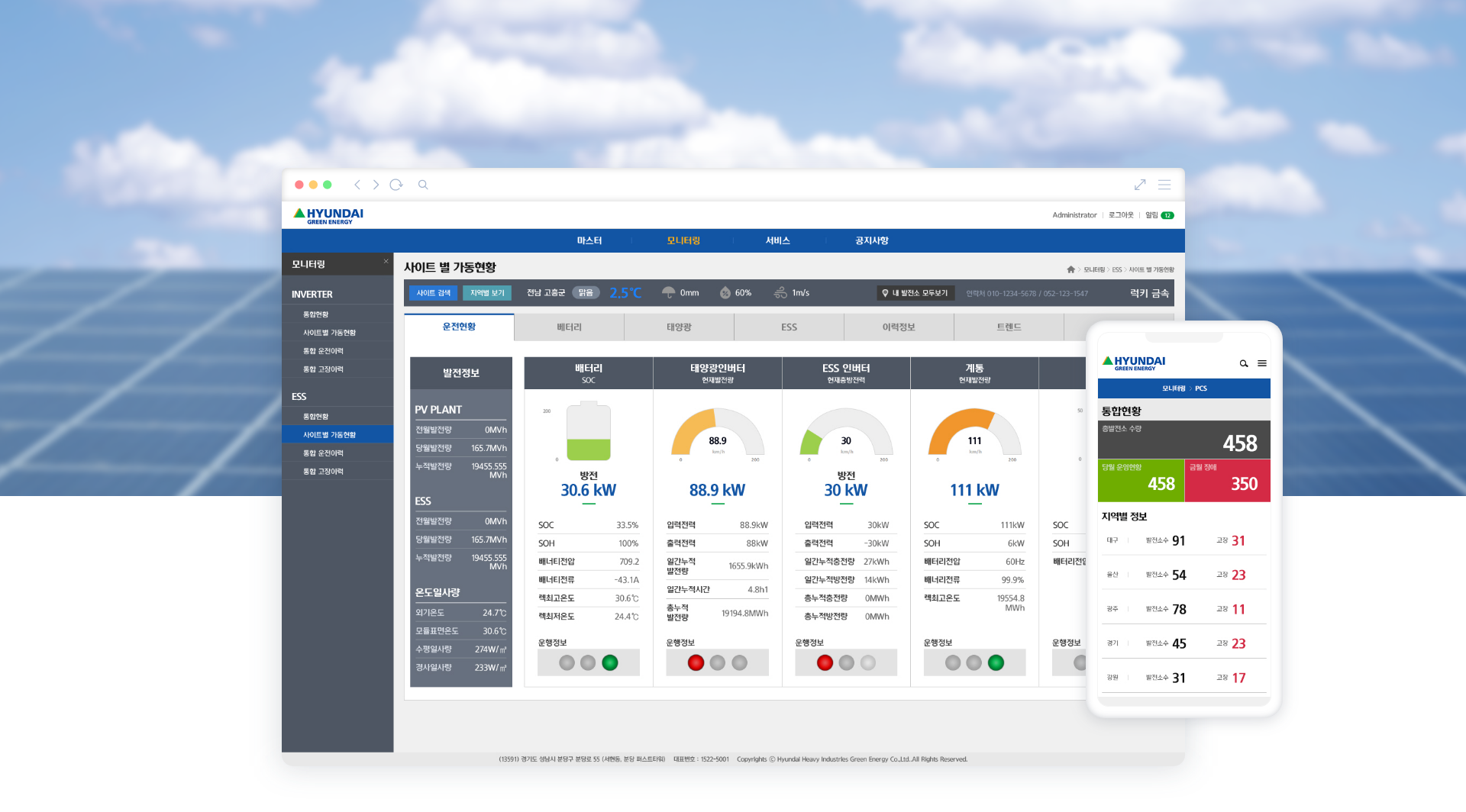
Task: Click the browser back arrow
Action: (x=357, y=185)
